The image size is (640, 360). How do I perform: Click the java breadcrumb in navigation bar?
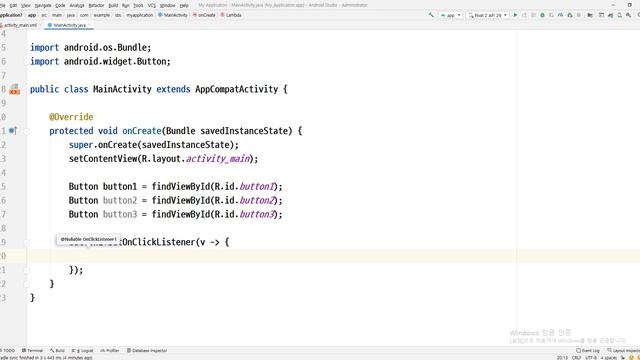71,15
